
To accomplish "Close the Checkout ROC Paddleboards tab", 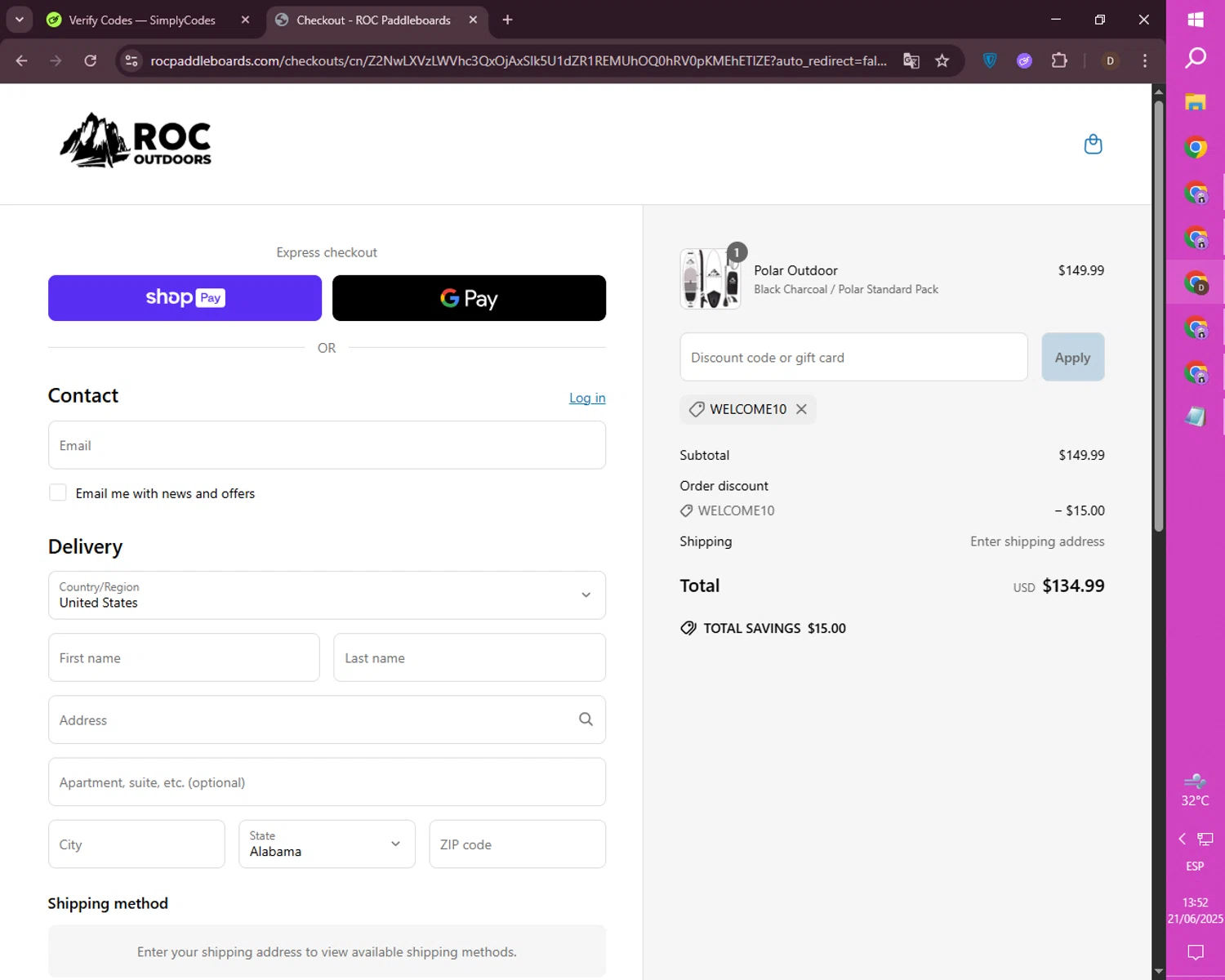I will coord(473,20).
